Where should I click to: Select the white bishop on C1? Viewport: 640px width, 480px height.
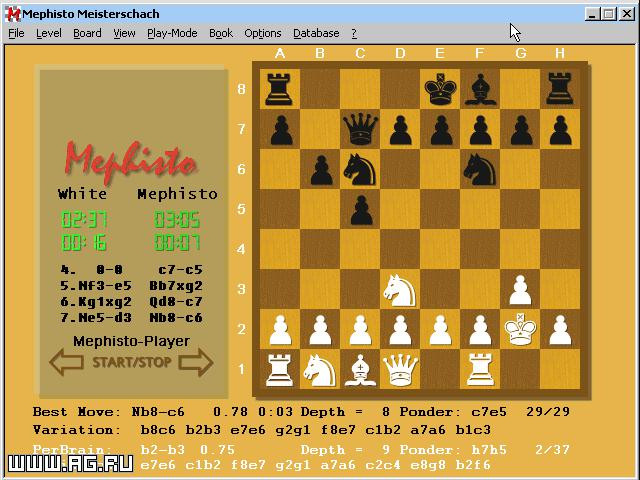[x=360, y=370]
